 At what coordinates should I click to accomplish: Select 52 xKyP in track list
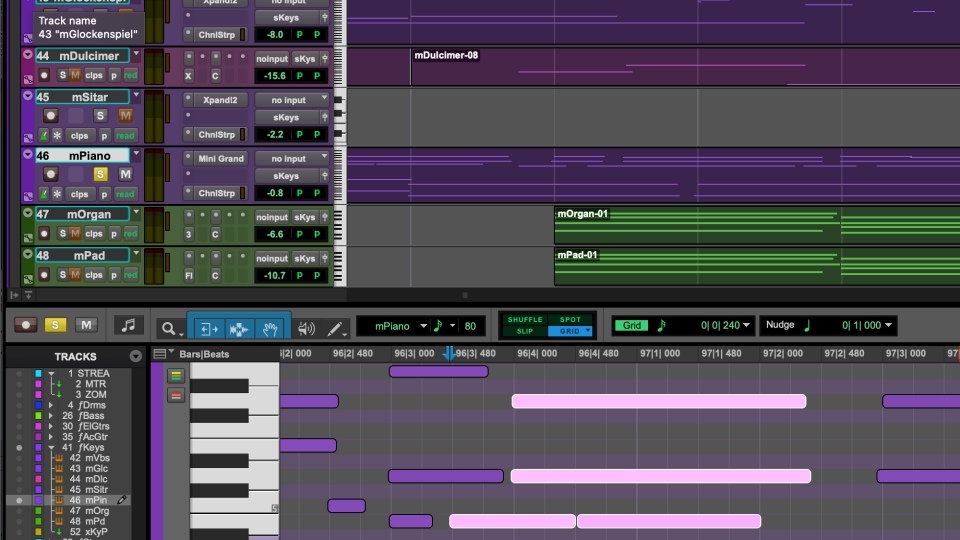[x=88, y=532]
